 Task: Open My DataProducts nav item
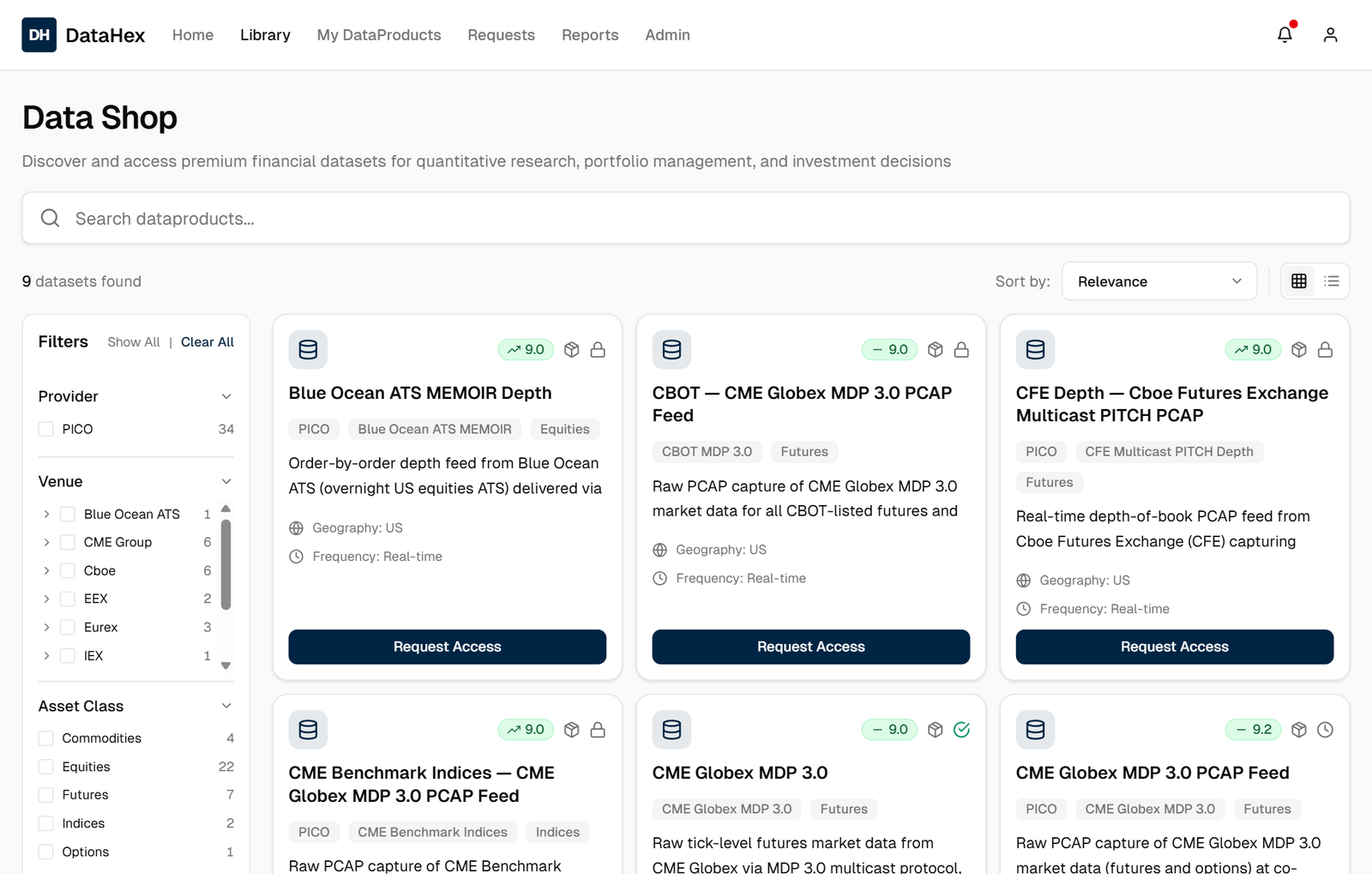(379, 35)
